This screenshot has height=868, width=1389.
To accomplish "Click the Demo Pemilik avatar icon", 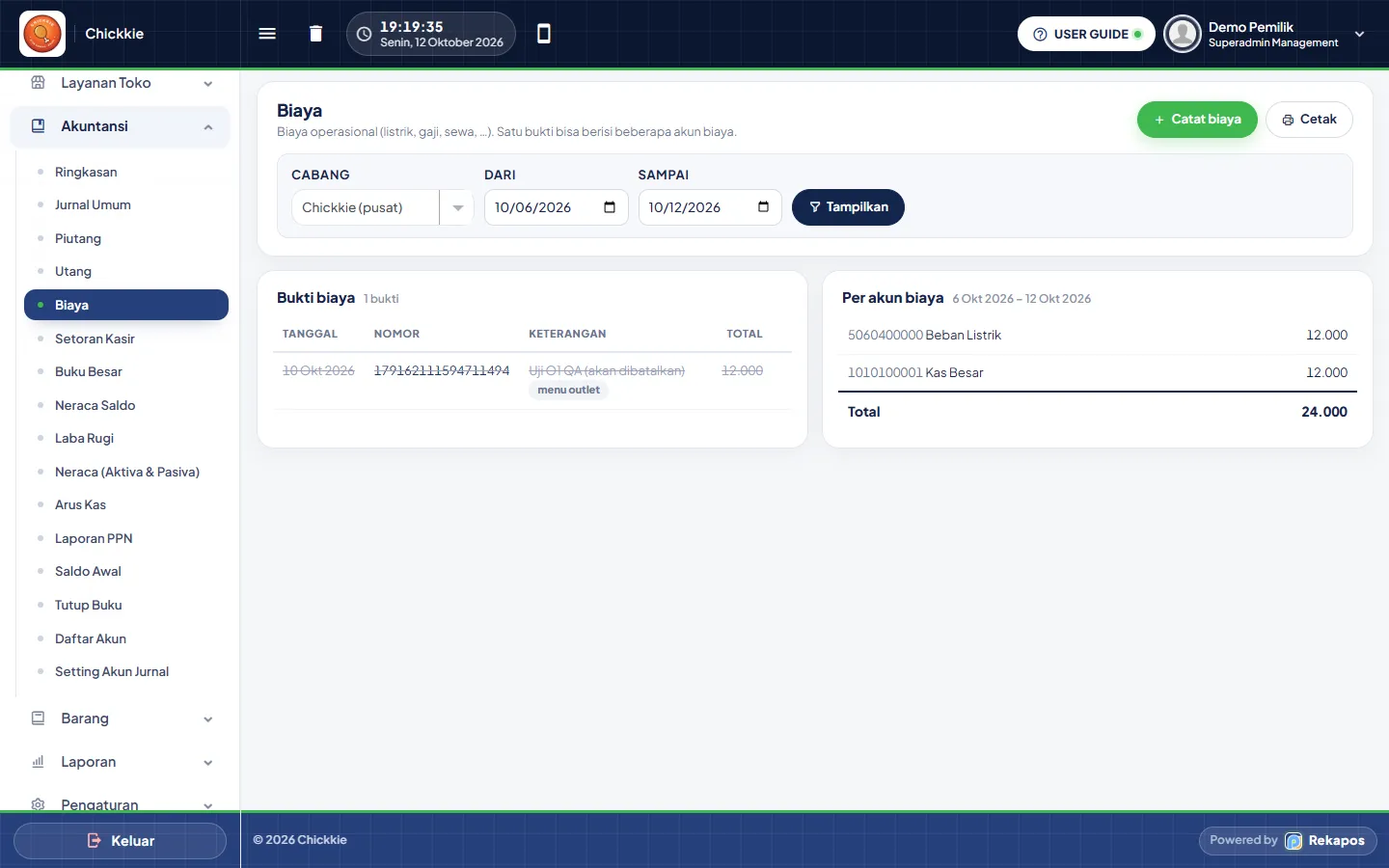I will (x=1182, y=34).
